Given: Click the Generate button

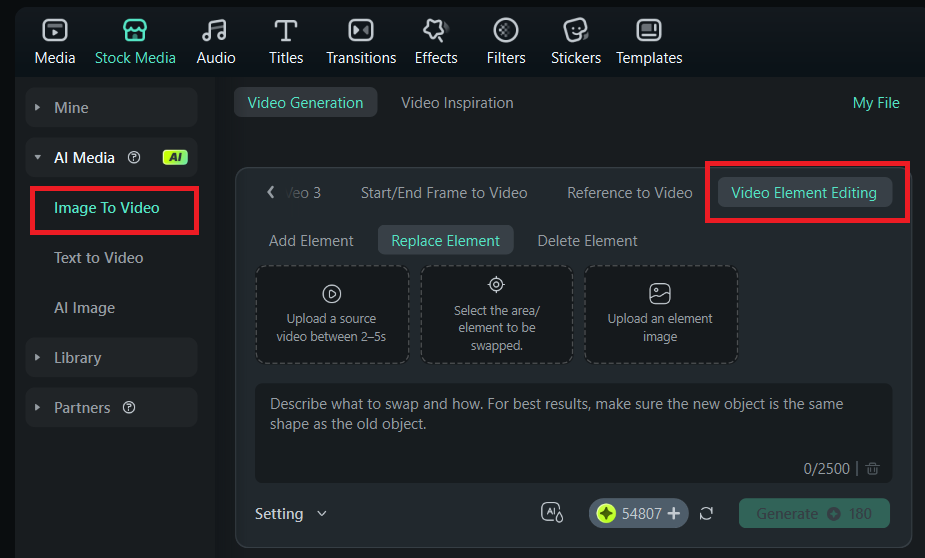Looking at the screenshot, I should tap(814, 514).
